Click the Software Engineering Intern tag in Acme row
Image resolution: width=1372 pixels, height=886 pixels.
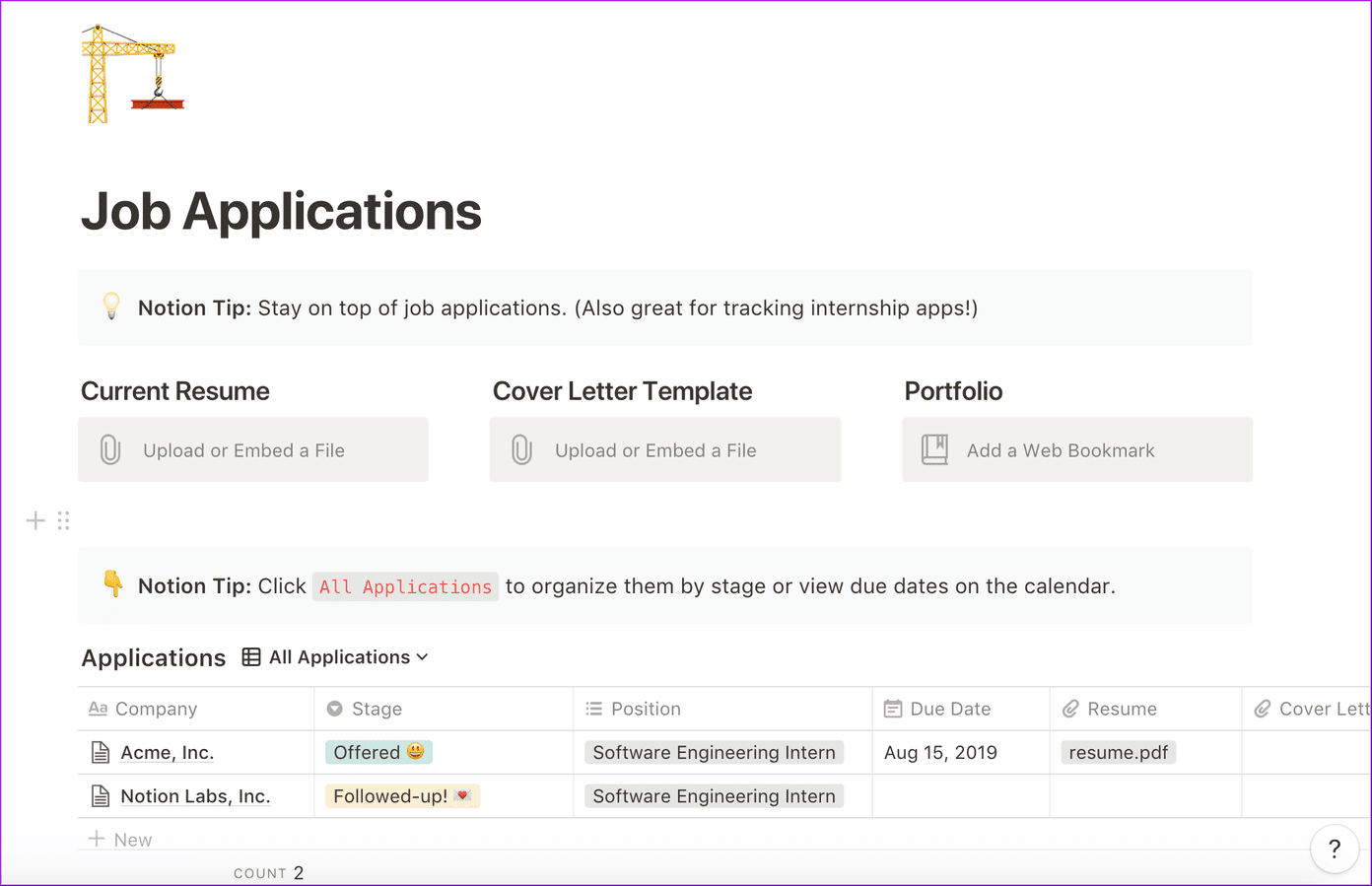pyautogui.click(x=714, y=752)
